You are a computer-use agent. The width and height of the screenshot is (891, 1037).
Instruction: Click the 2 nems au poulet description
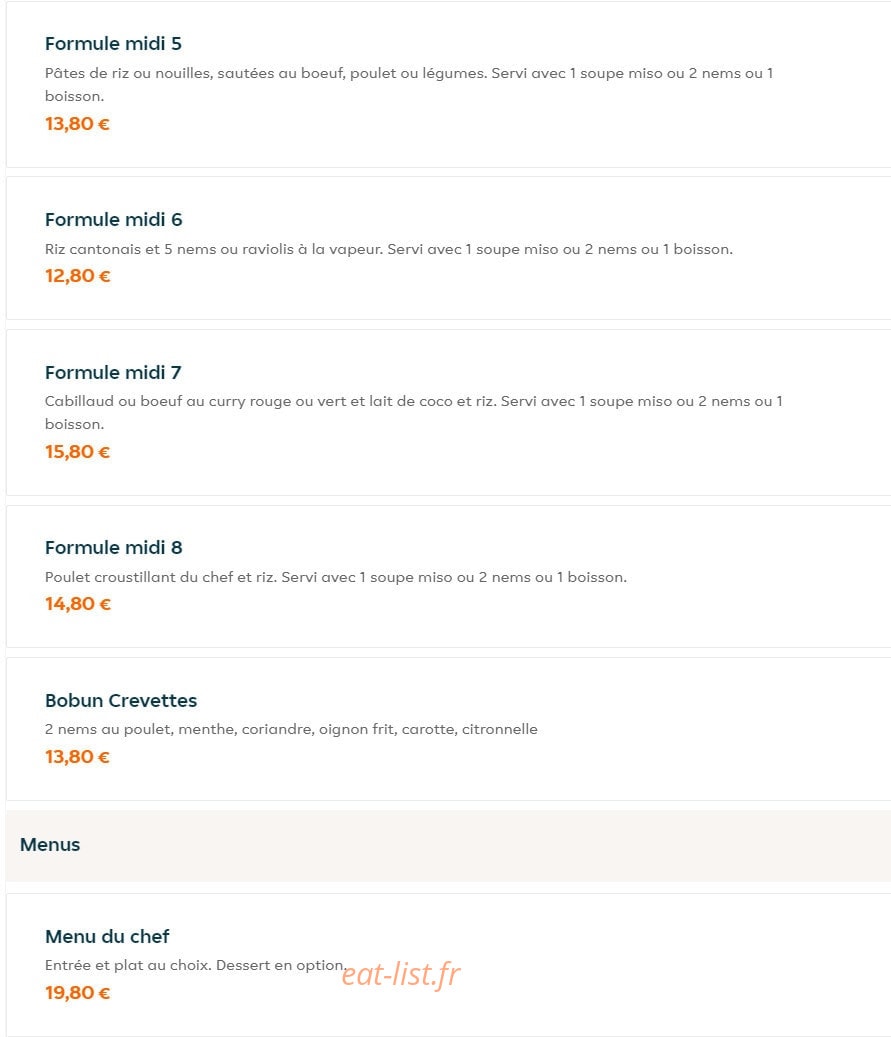(291, 729)
